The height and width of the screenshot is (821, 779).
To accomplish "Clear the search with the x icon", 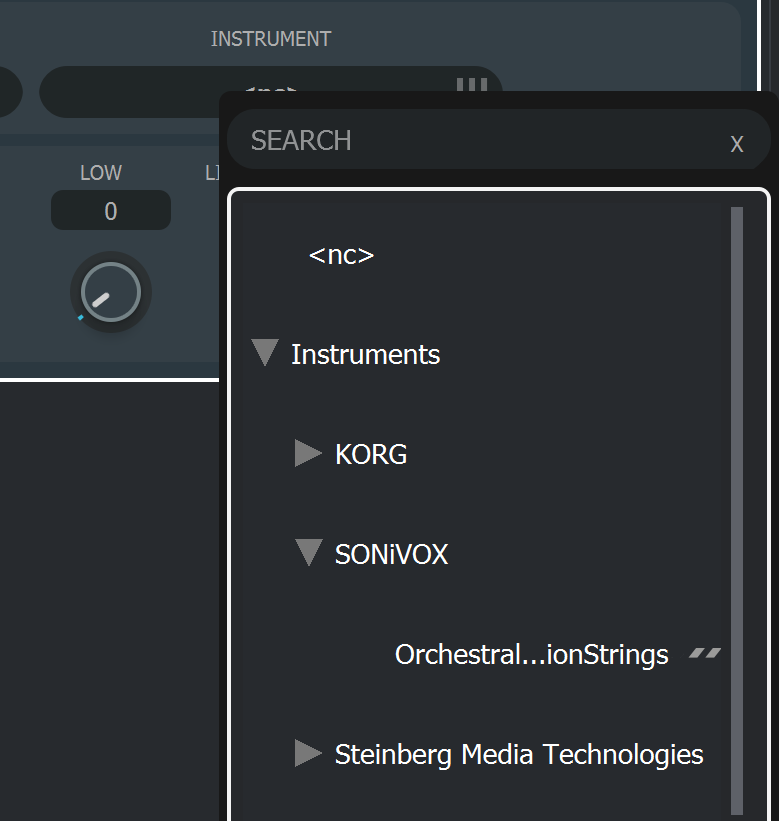I will coord(737,143).
